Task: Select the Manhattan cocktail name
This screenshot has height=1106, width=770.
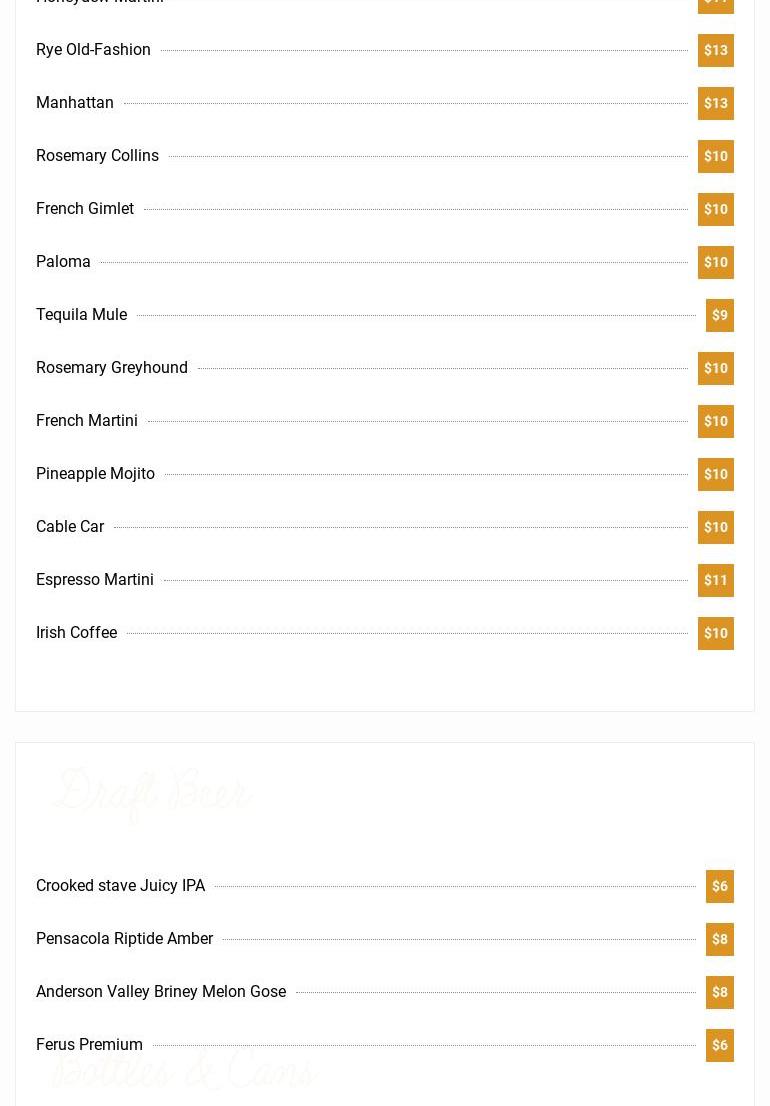Action: pyautogui.click(x=75, y=103)
